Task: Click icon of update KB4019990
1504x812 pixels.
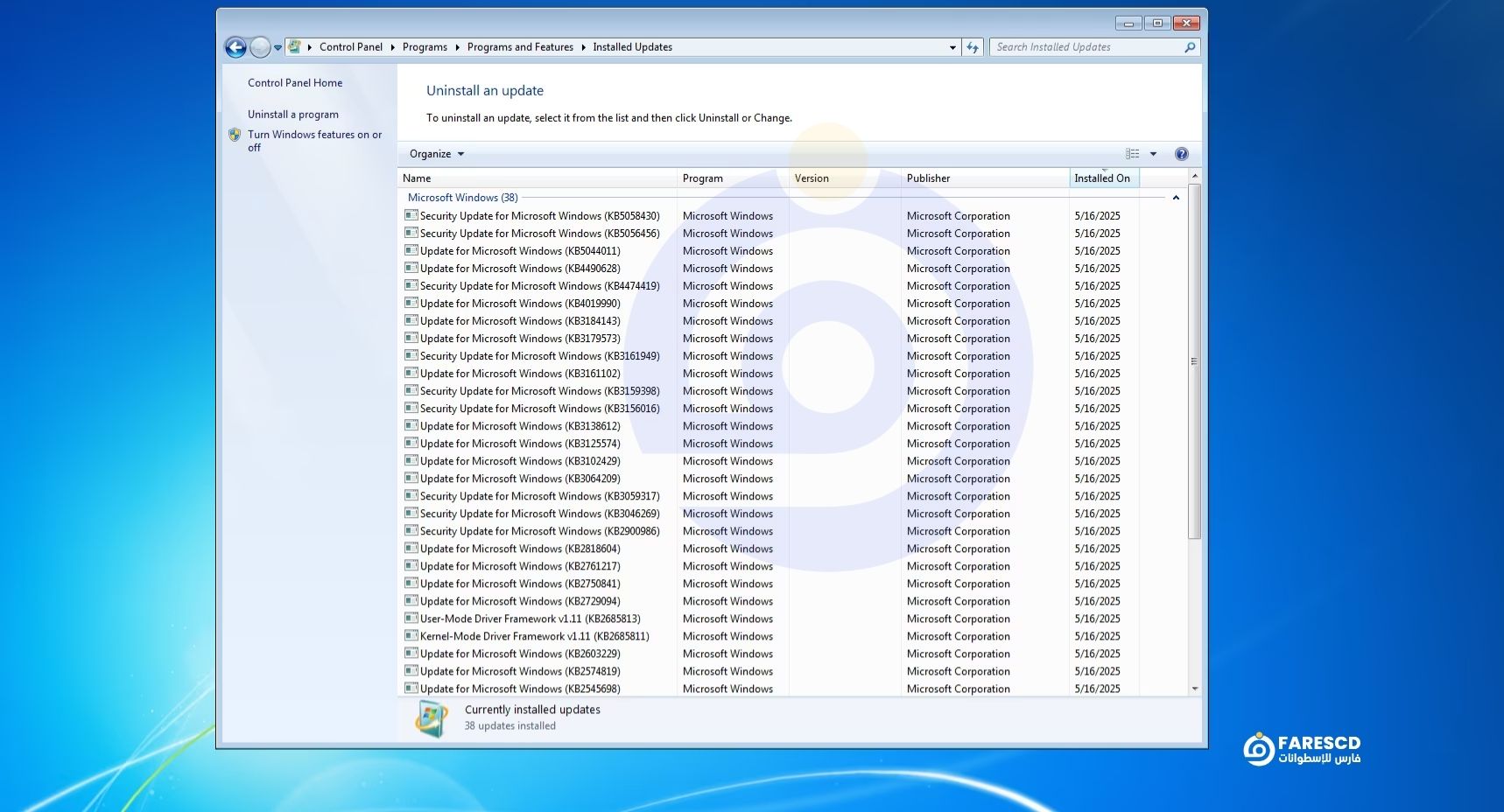Action: 411,303
